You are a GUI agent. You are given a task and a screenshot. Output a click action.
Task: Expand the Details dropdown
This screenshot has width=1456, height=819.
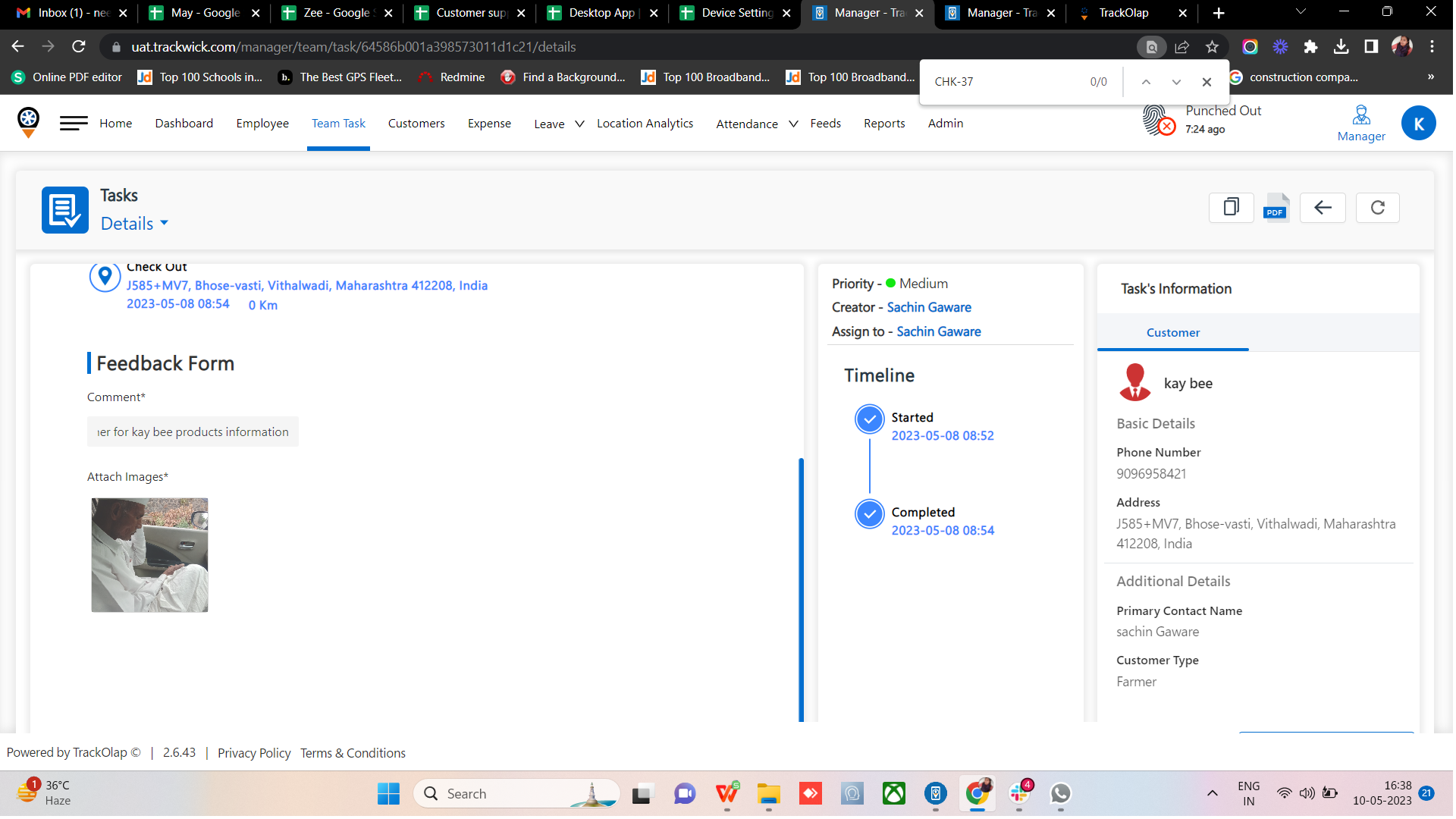[134, 223]
